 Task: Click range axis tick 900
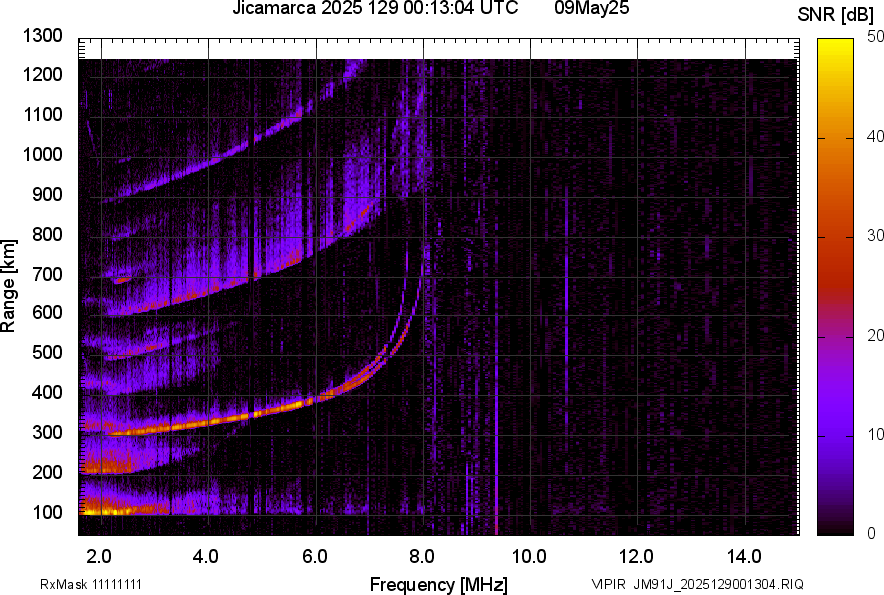47,194
